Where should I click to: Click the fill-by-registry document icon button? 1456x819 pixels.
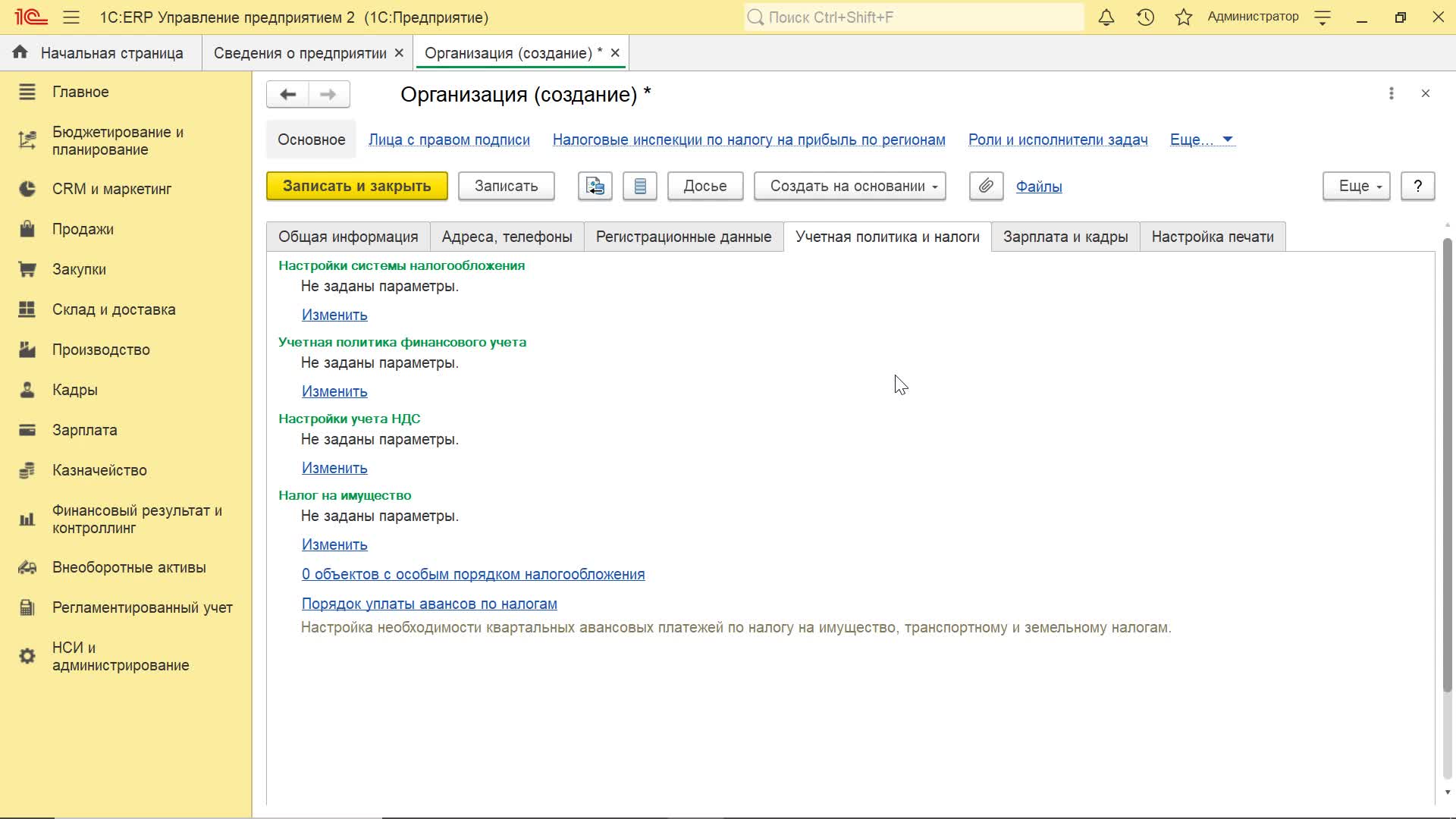pos(595,186)
